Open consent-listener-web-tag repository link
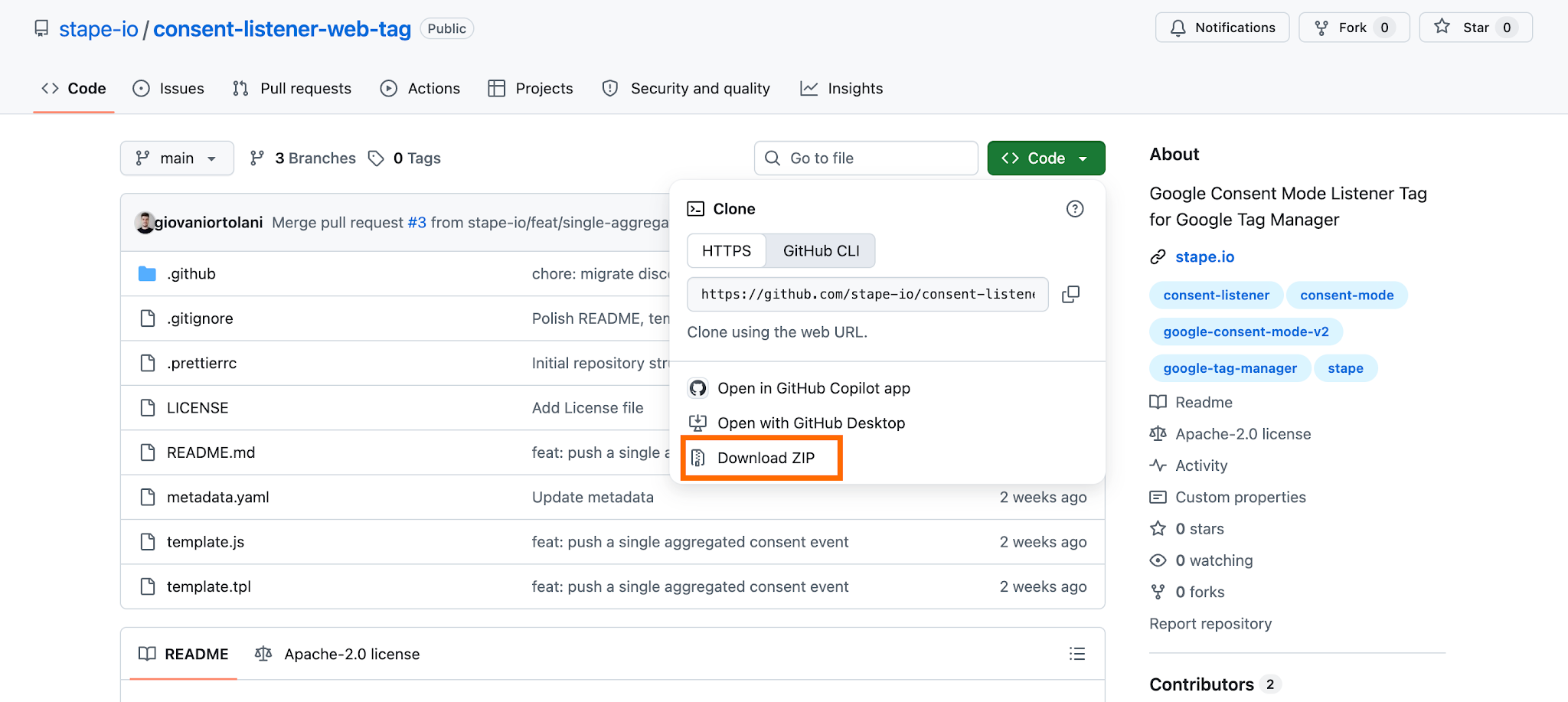The width and height of the screenshot is (1568, 702). coord(283,29)
